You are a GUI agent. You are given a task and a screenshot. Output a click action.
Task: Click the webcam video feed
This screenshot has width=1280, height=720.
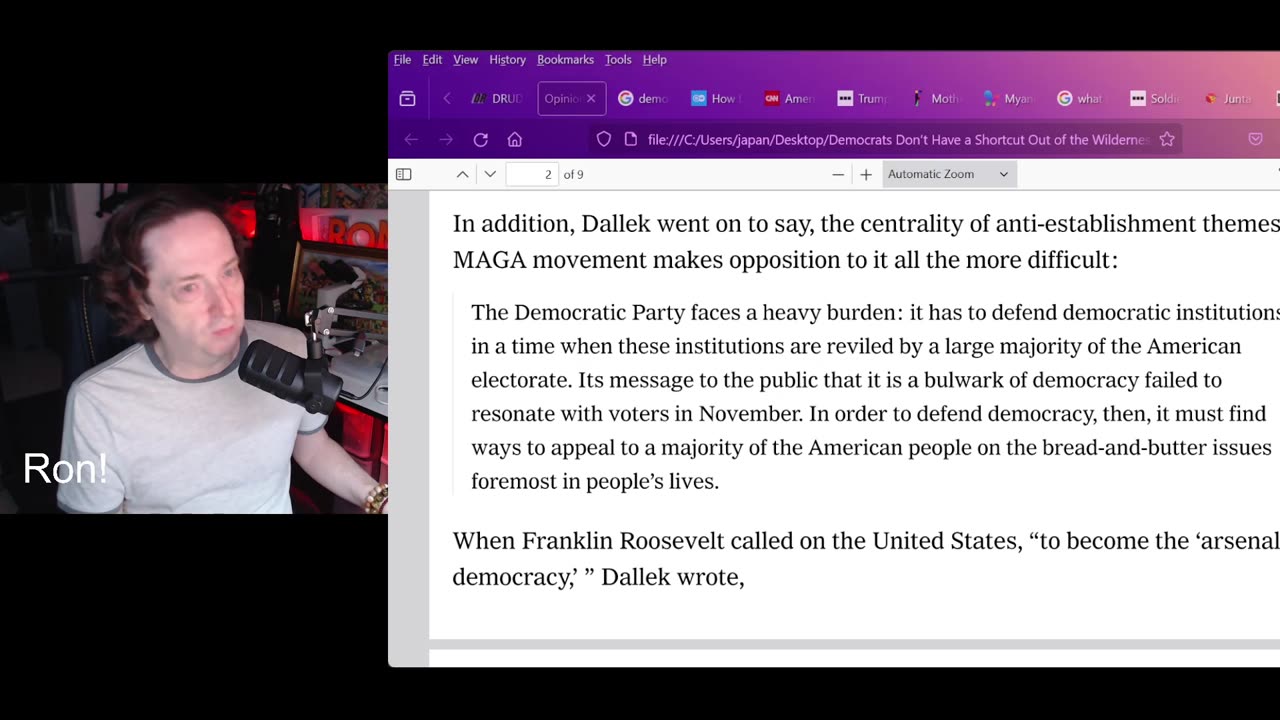pos(194,348)
